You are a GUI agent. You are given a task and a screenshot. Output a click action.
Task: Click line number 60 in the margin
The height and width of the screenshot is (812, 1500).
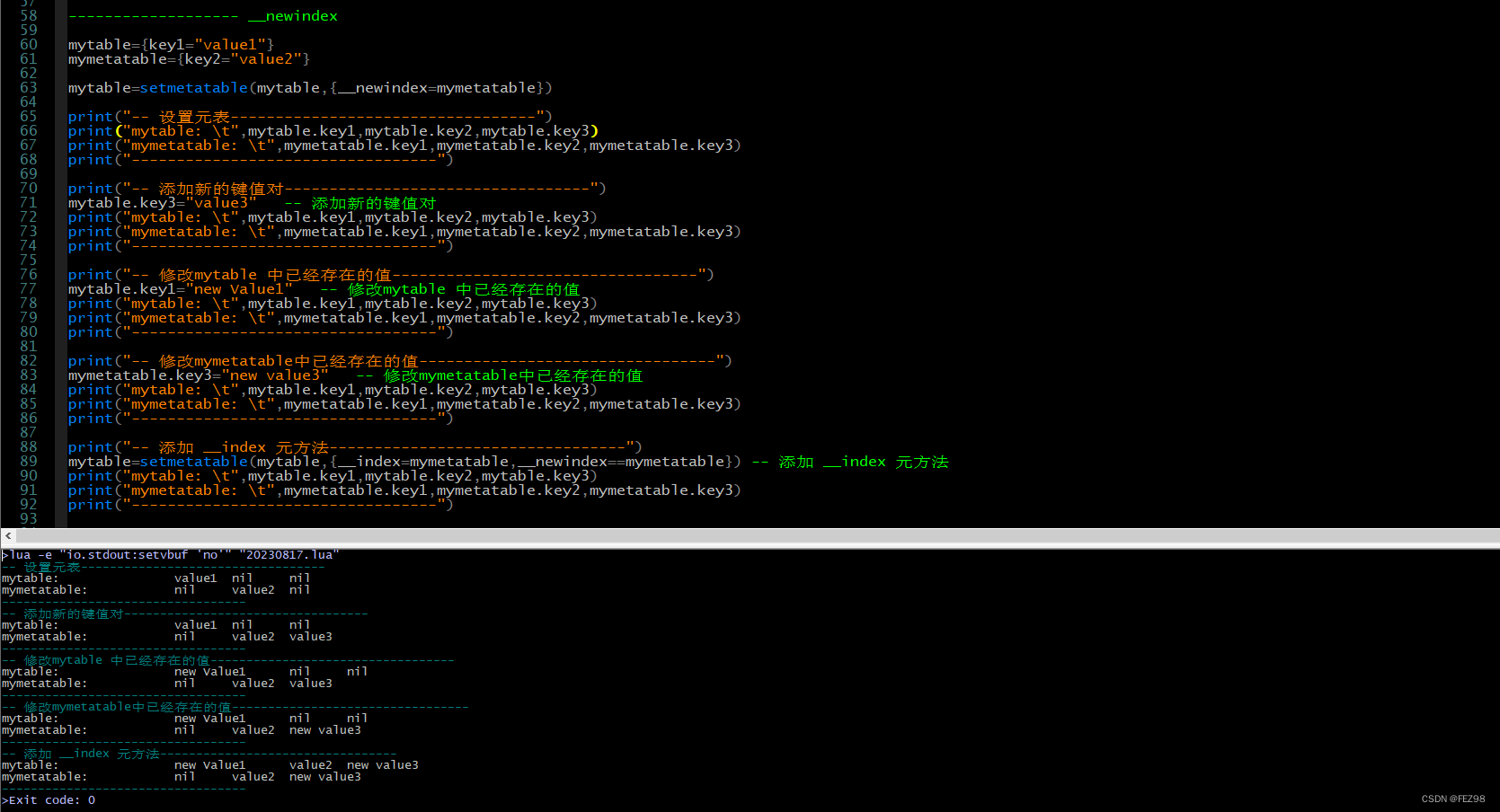[x=29, y=45]
